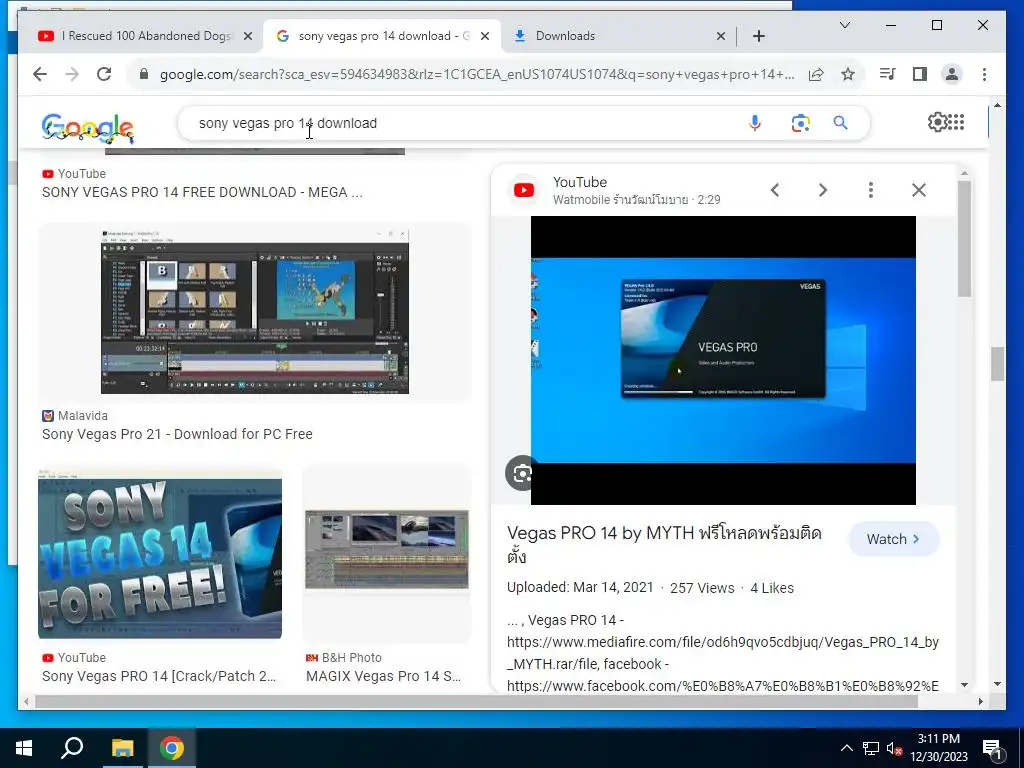Submit search with magnifier icon
Image resolution: width=1024 pixels, height=768 pixels.
pyautogui.click(x=840, y=123)
